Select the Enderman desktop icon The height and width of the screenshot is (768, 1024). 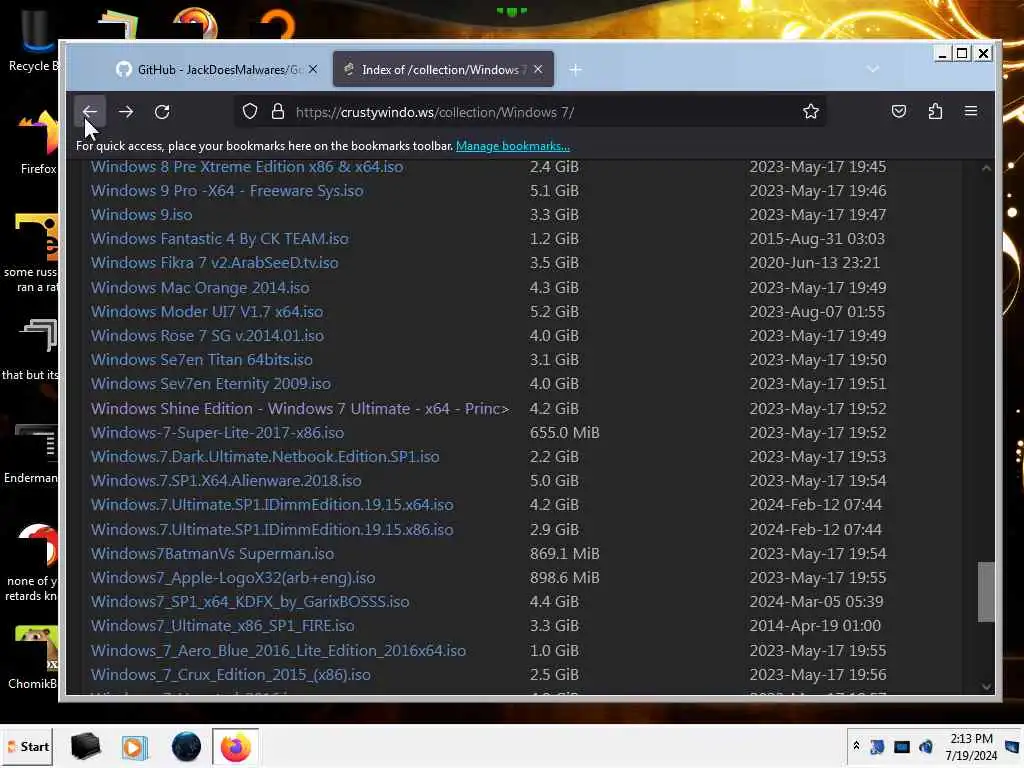pyautogui.click(x=31, y=453)
